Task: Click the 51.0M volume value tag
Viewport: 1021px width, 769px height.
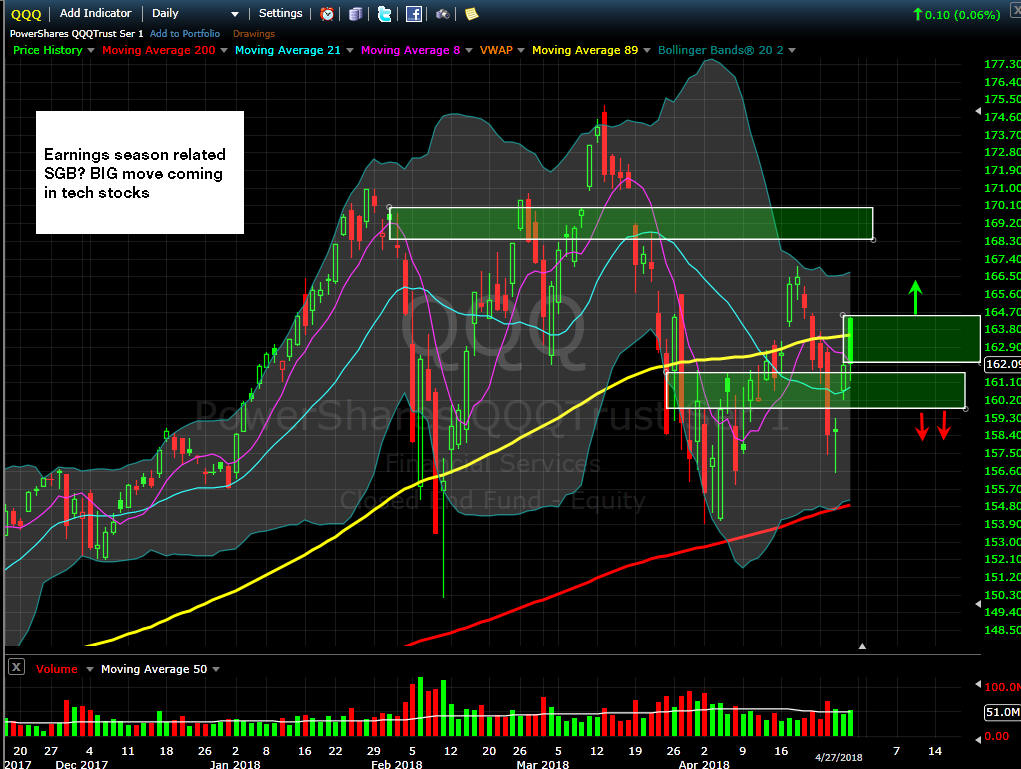Action: (1001, 712)
